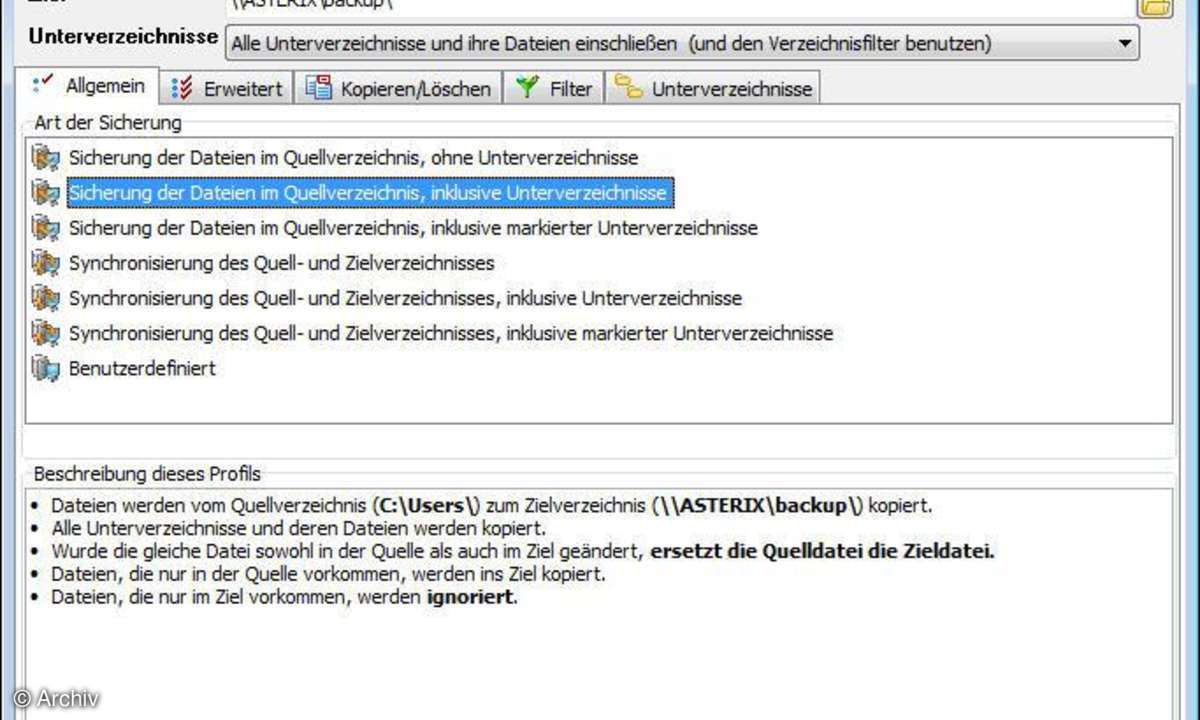
Task: Click description line 'Alle Unterverzeichnisse und deren Dateien'
Action: pos(299,527)
